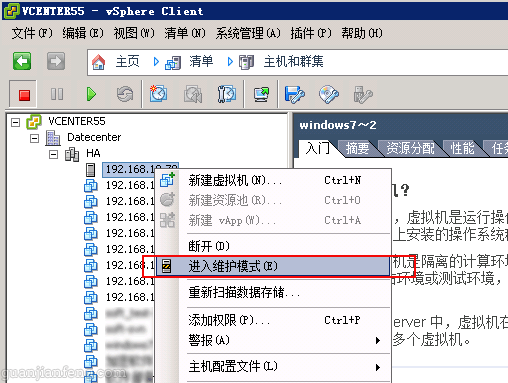Collapse the Datecenter tree node

34,138
